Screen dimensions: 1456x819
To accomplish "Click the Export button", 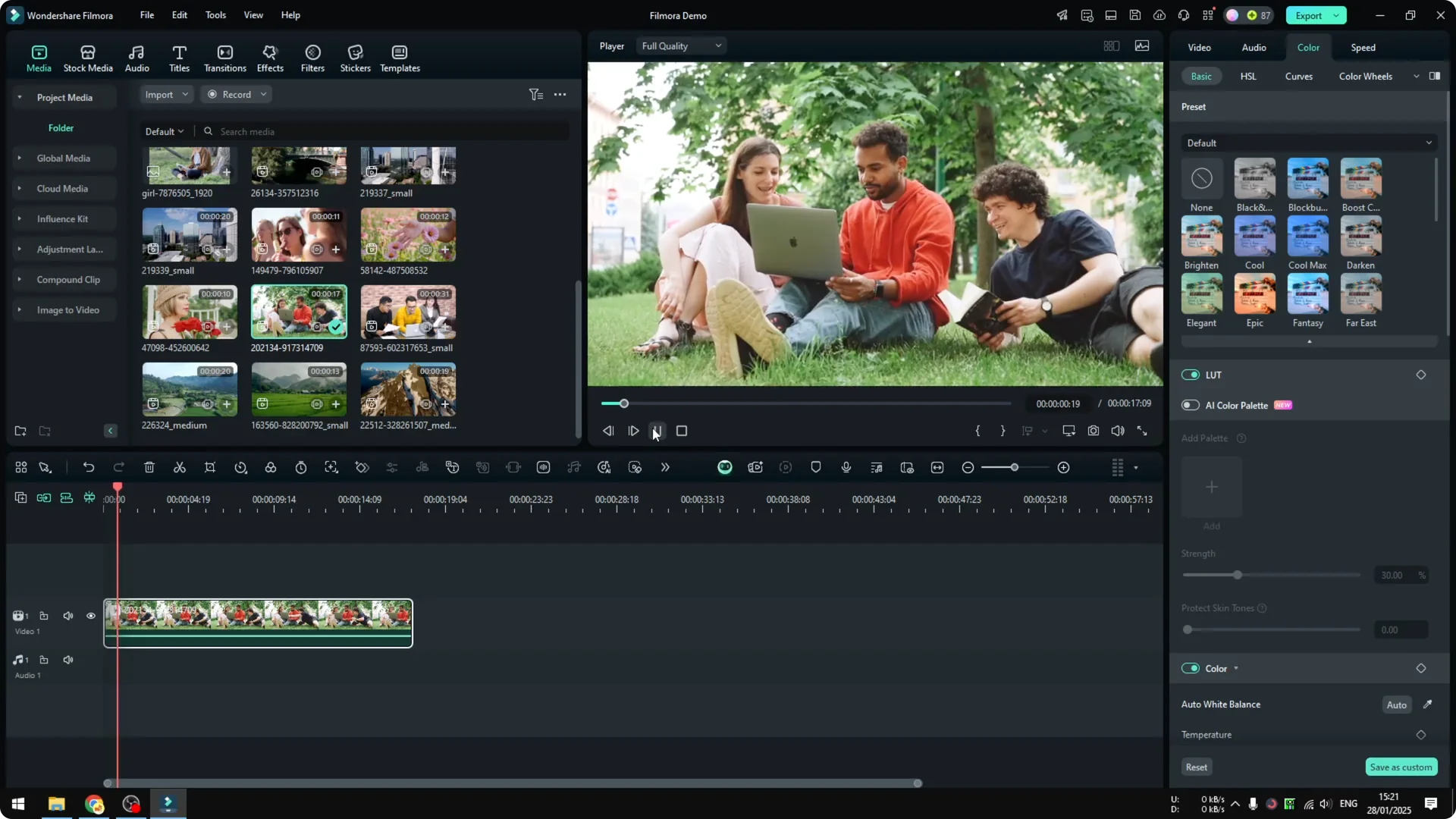I will point(1310,15).
